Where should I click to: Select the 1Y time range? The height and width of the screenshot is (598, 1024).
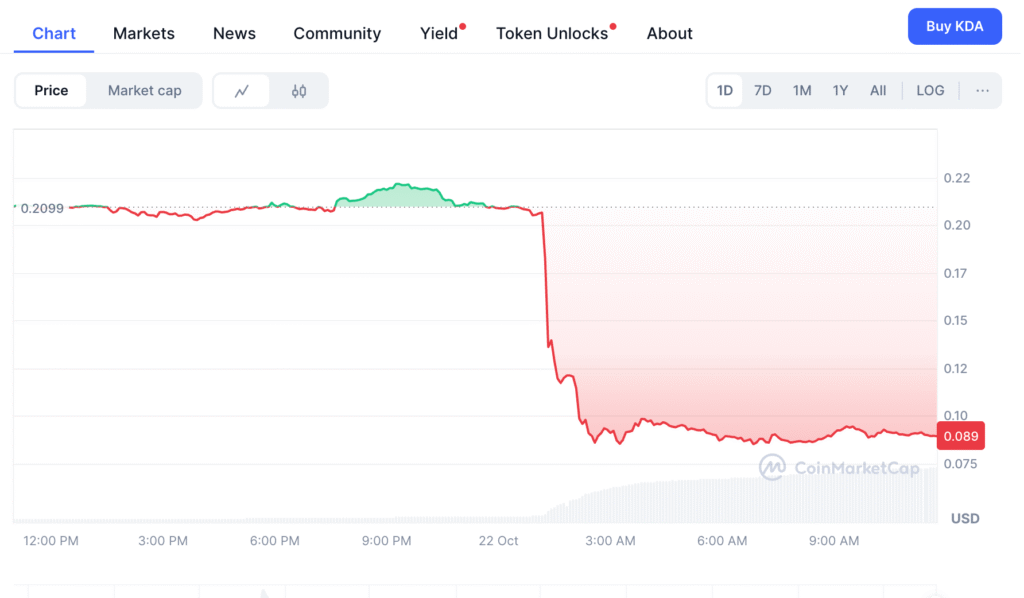point(840,91)
